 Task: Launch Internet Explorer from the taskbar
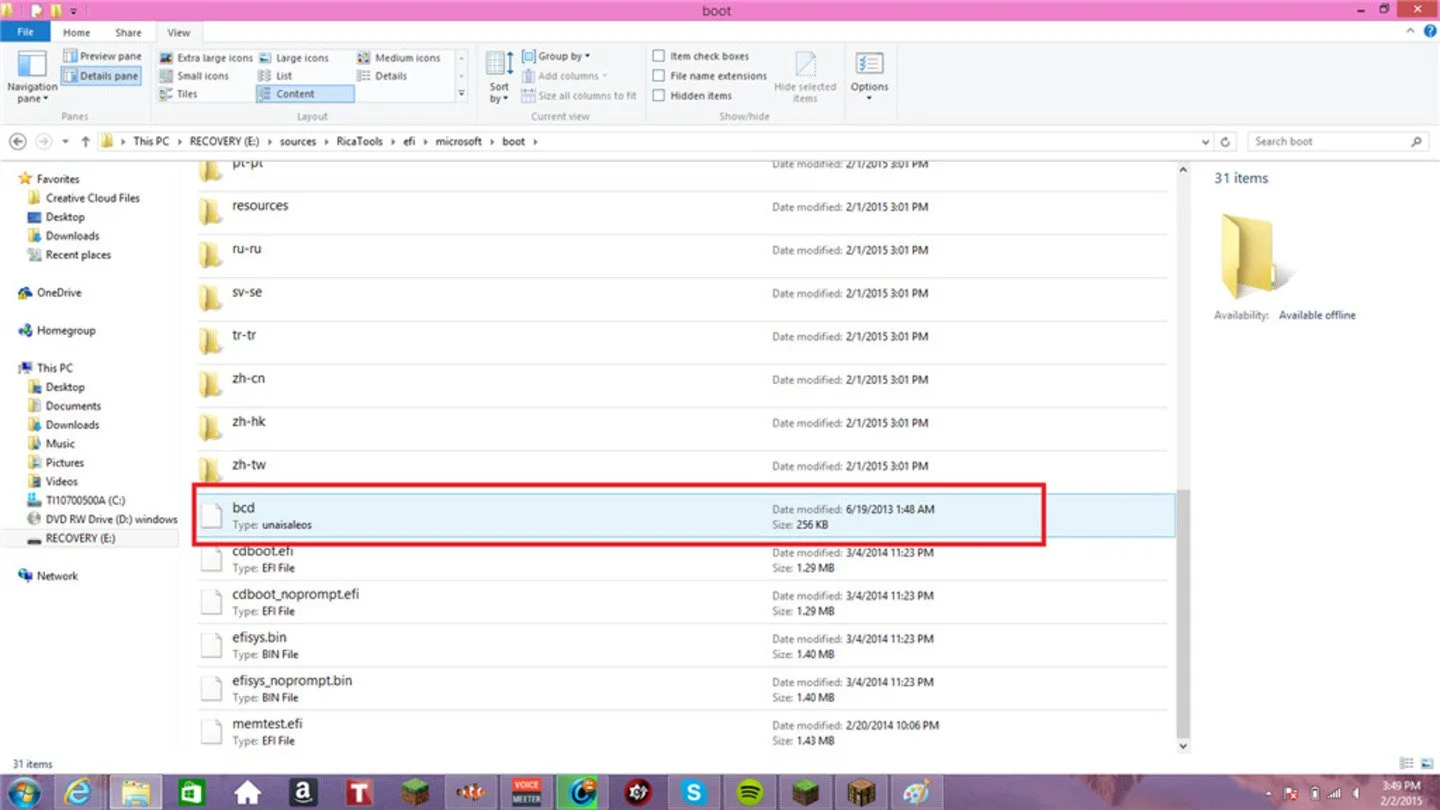click(x=79, y=792)
